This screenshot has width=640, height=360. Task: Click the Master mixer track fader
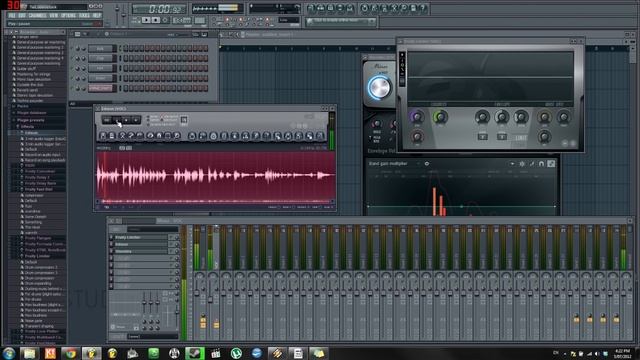pos(197,293)
